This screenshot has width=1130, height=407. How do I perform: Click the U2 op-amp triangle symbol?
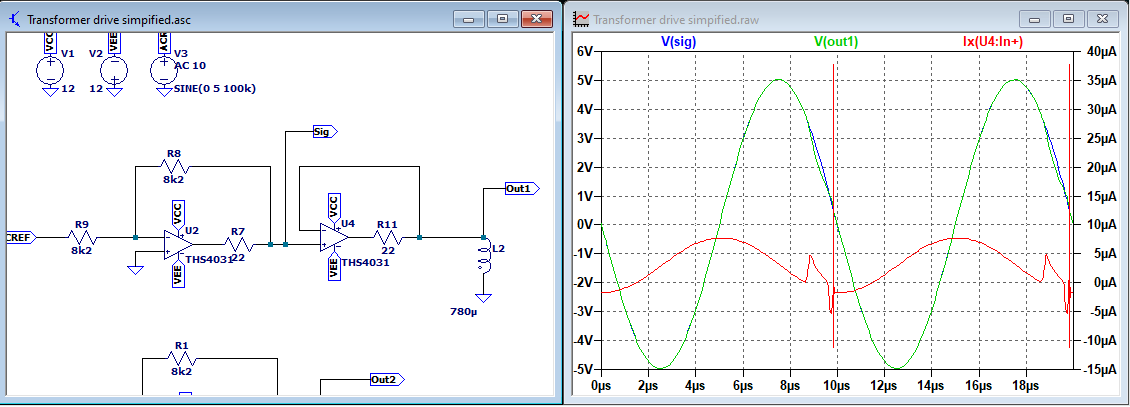pyautogui.click(x=179, y=242)
